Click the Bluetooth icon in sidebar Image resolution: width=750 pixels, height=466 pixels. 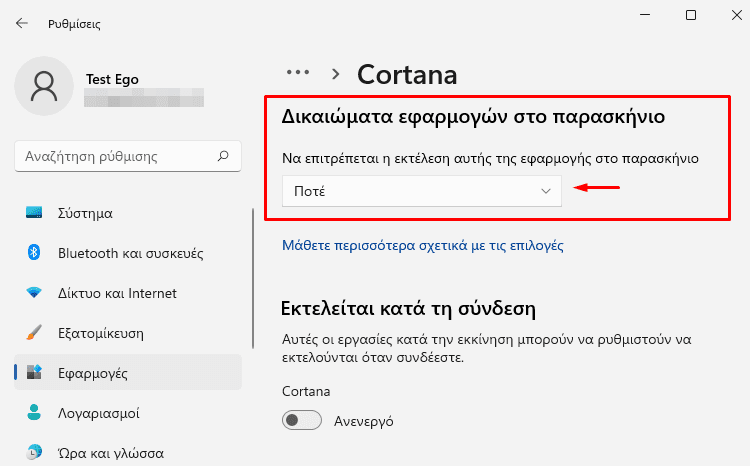pos(34,252)
